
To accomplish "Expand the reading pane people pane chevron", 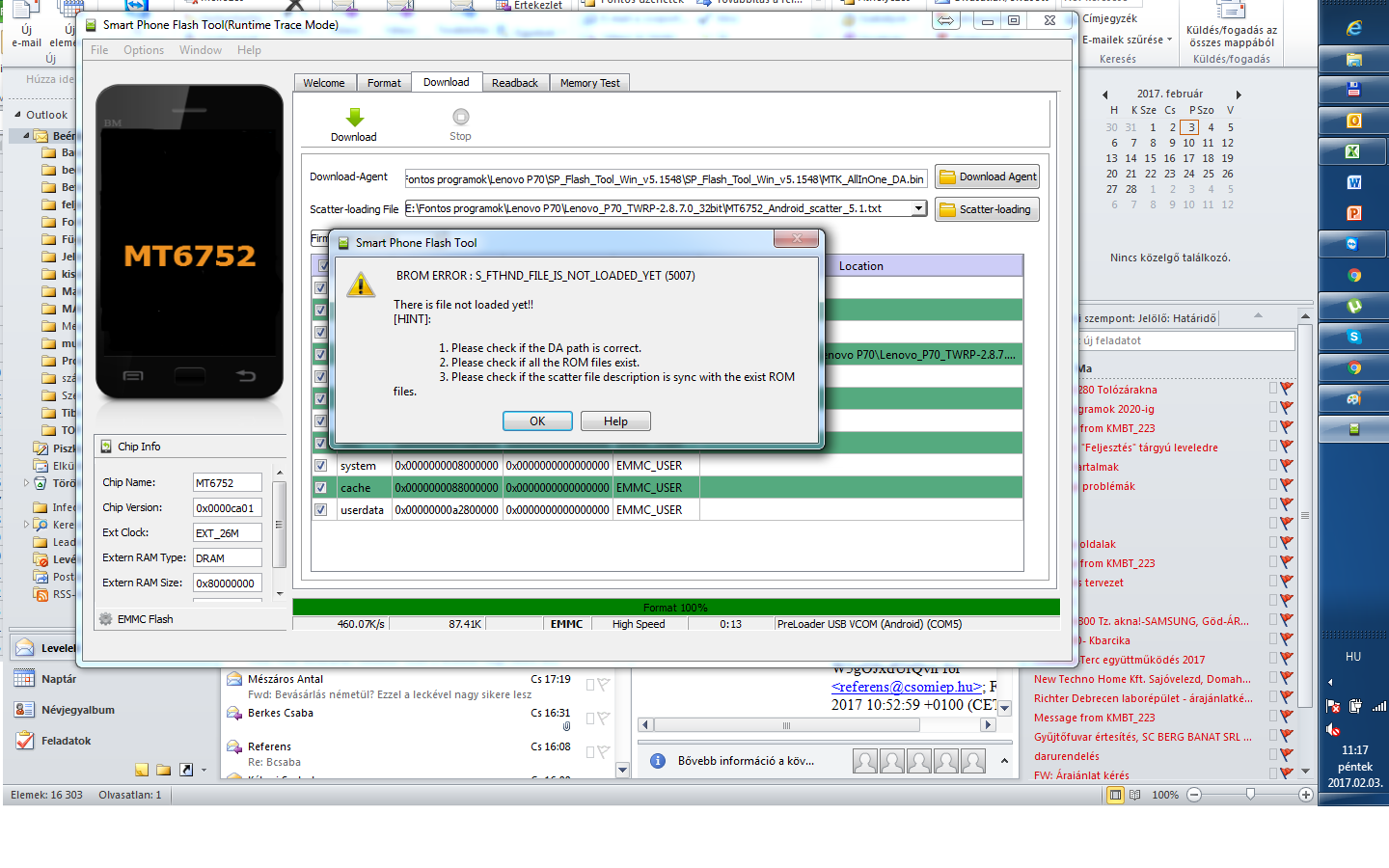I will pyautogui.click(x=1004, y=761).
